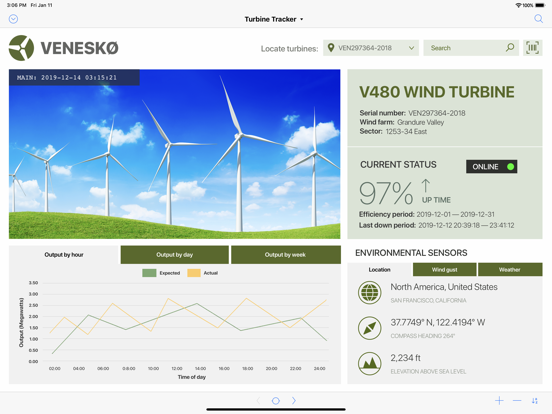552x414 pixels.
Task: Open the Weather sensors tab
Action: pos(510,269)
